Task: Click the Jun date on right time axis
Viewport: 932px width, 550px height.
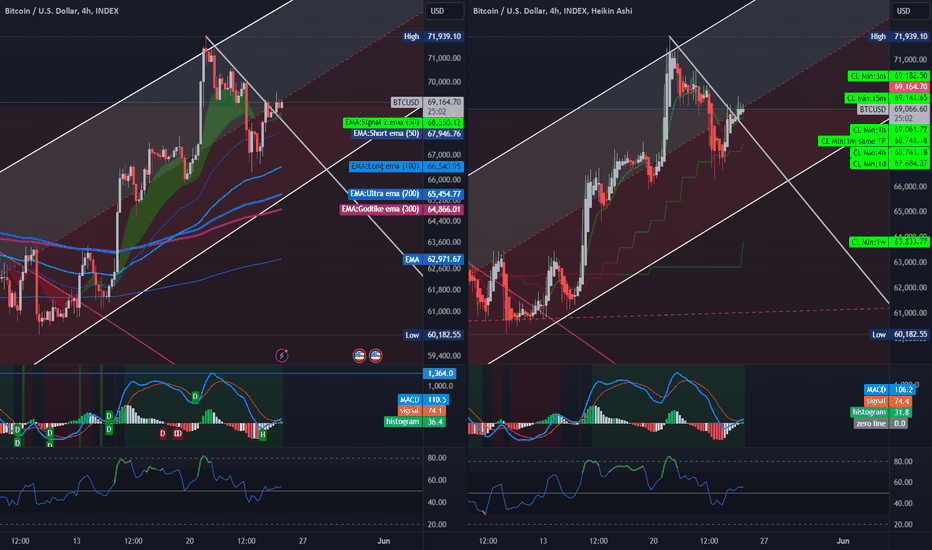Action: click(843, 541)
